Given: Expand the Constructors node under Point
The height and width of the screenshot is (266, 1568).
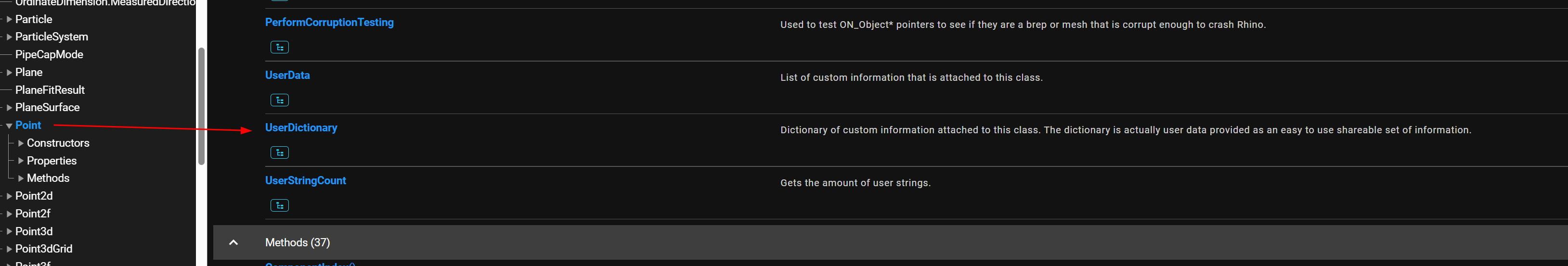Looking at the screenshot, I should [x=21, y=143].
